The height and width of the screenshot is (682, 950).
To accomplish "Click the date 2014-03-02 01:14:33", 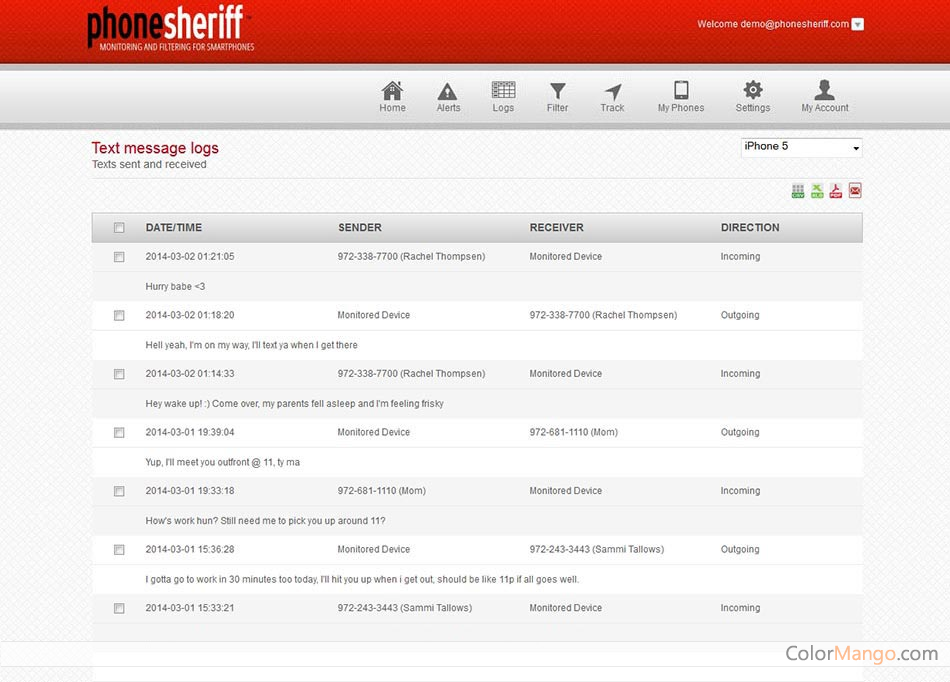I will point(190,374).
